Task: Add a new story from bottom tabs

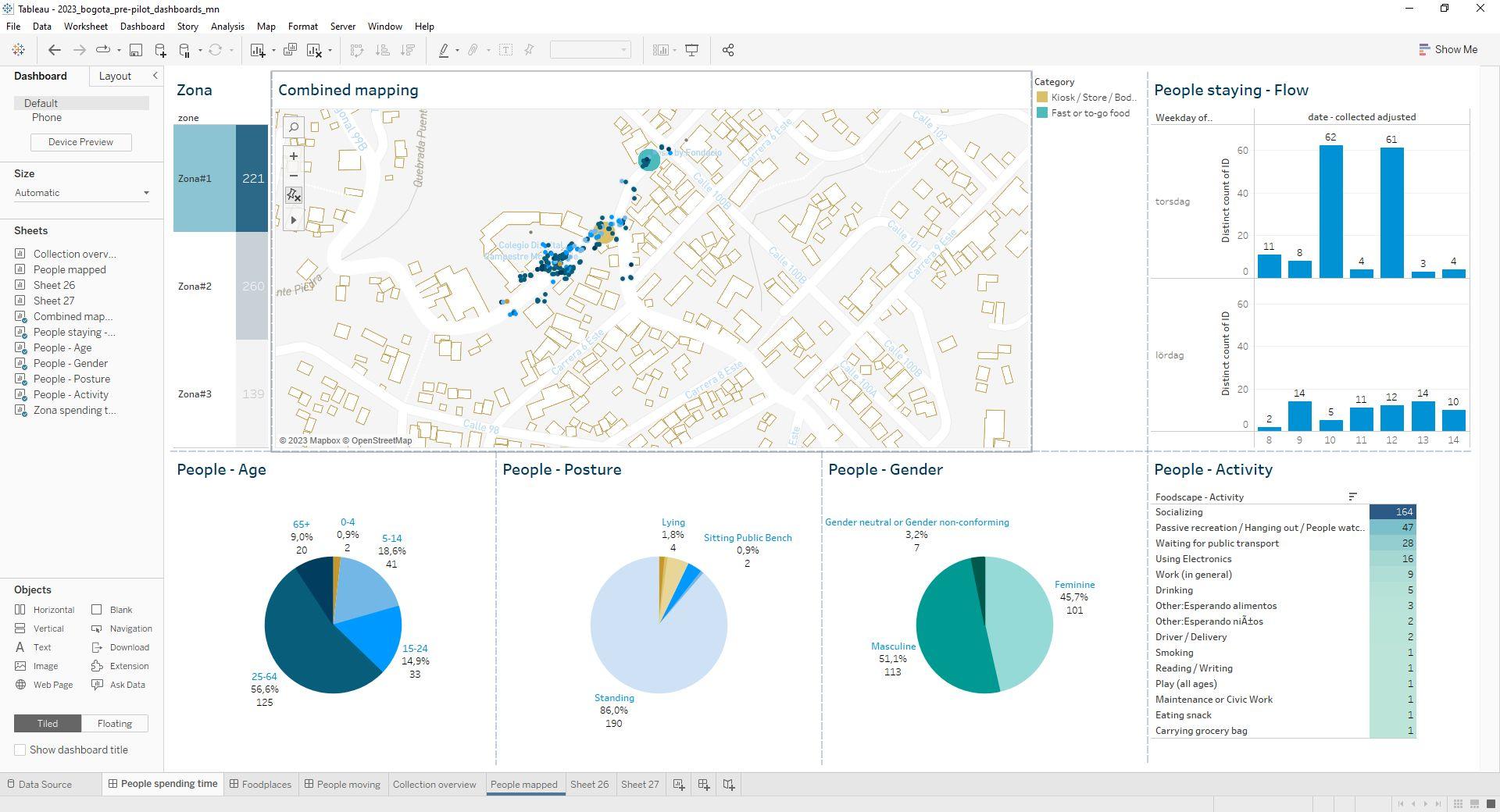Action: point(729,785)
